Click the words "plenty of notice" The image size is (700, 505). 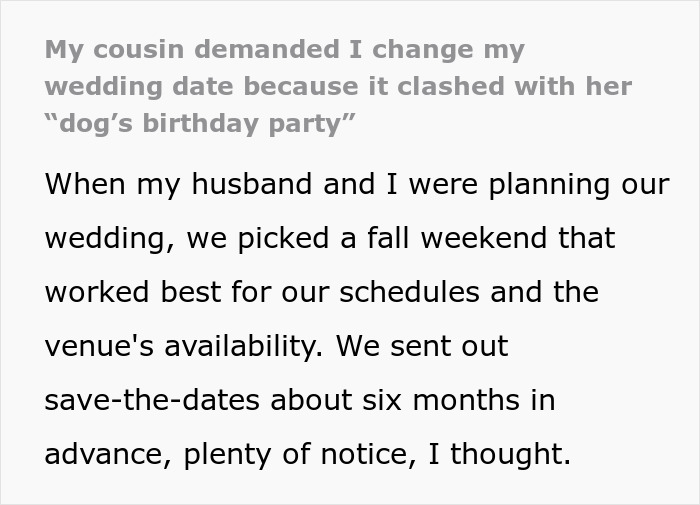288,455
